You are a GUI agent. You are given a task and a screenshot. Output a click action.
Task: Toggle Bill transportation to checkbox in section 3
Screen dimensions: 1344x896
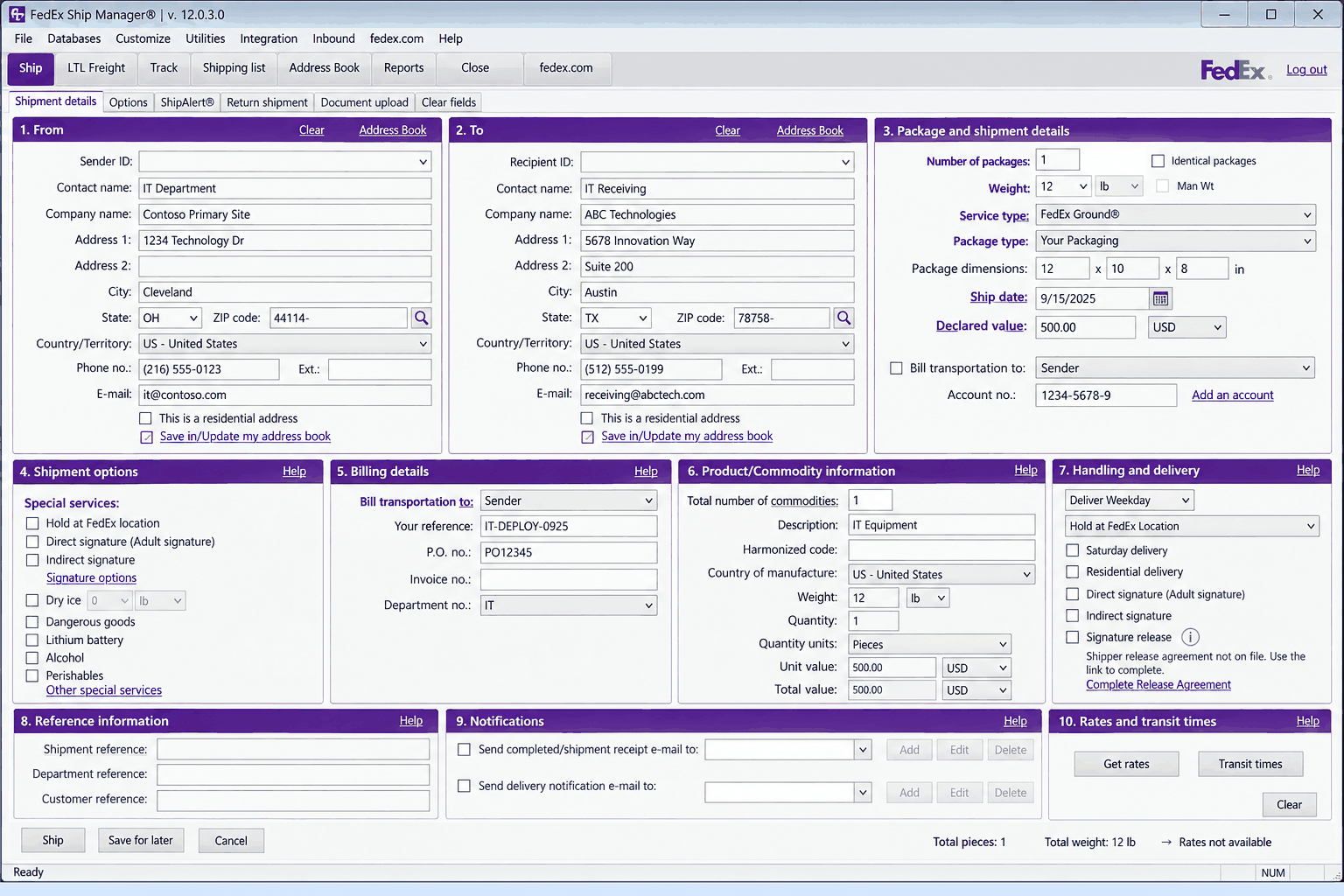point(896,368)
